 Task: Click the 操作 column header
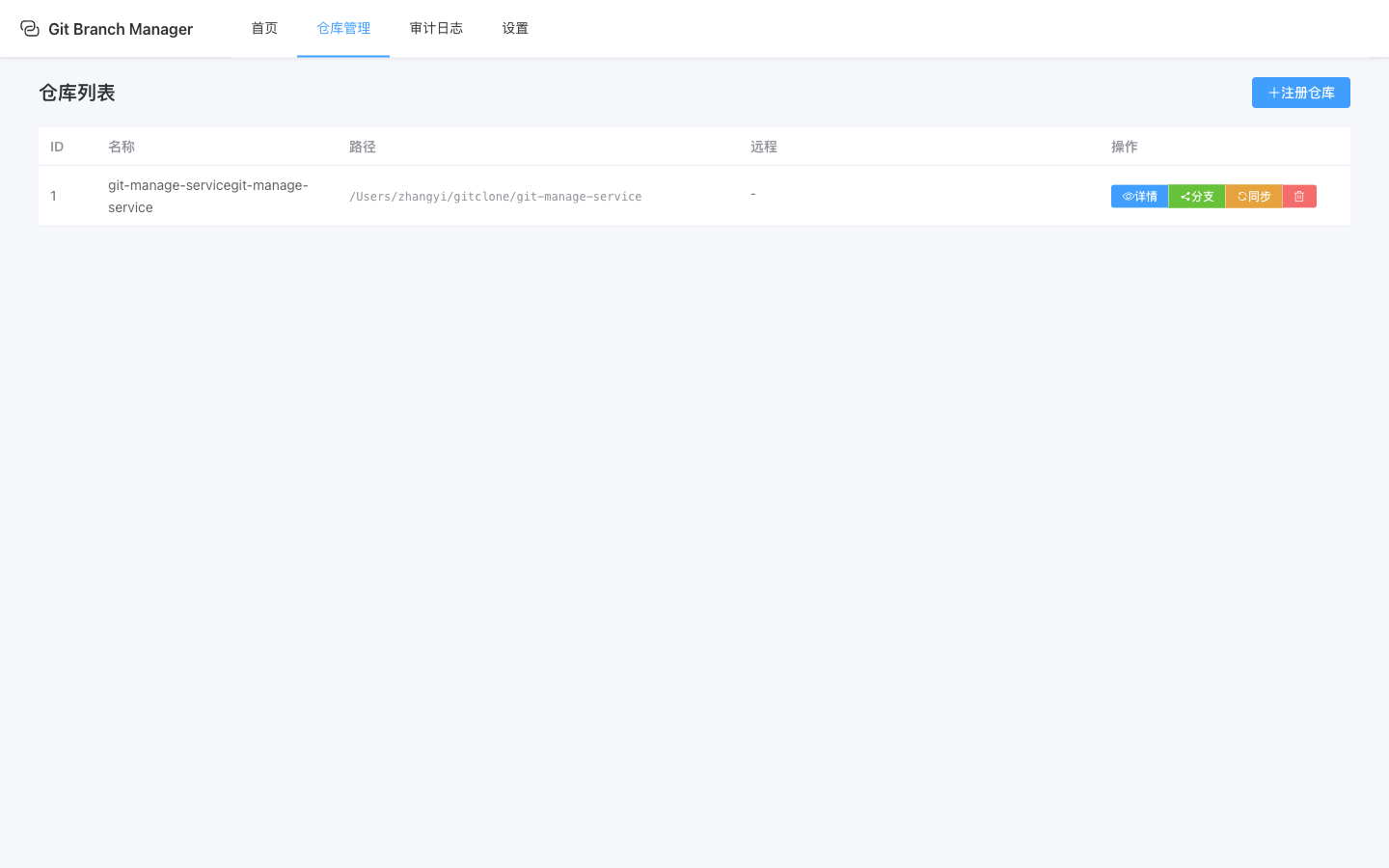[1125, 146]
